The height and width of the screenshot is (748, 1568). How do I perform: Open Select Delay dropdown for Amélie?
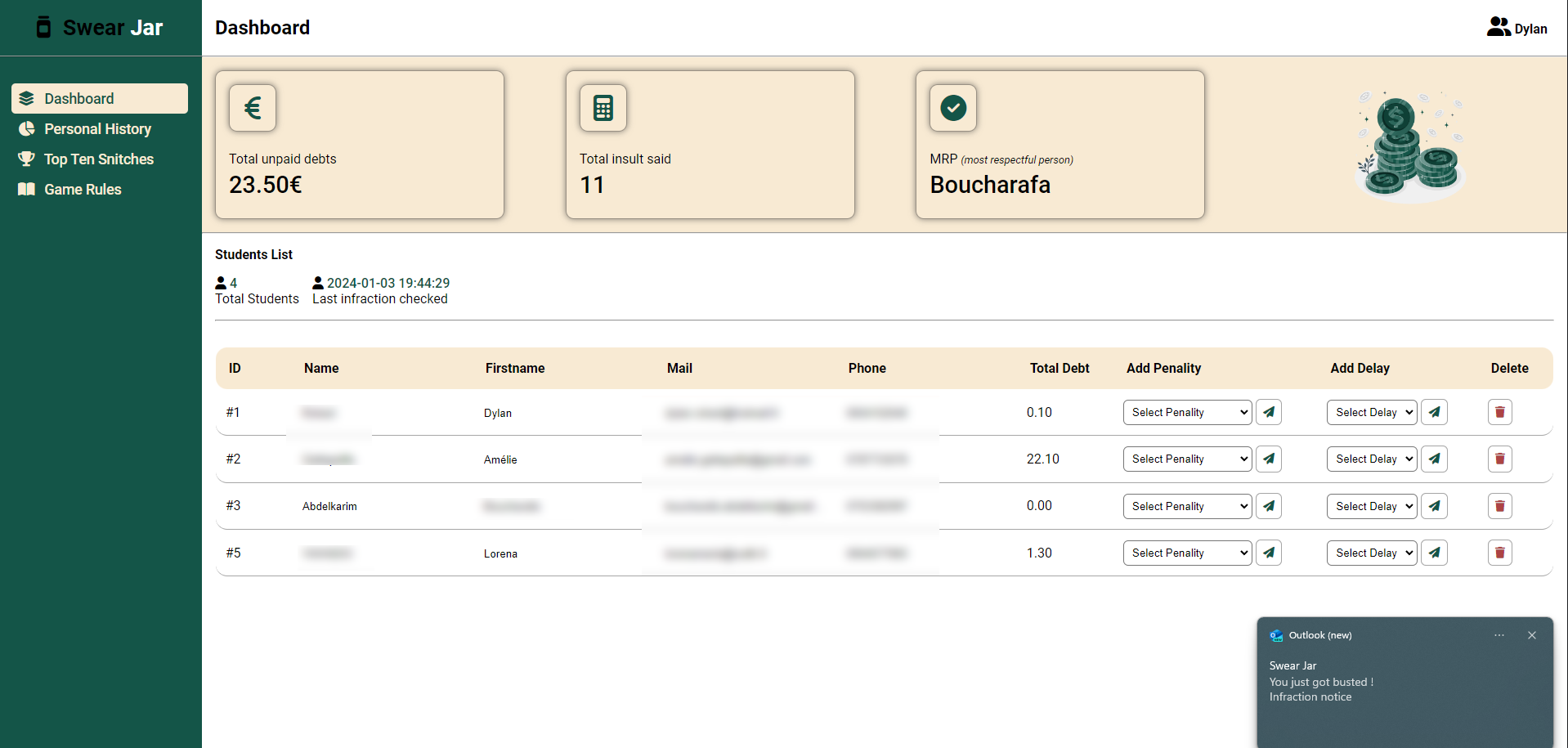1372,459
